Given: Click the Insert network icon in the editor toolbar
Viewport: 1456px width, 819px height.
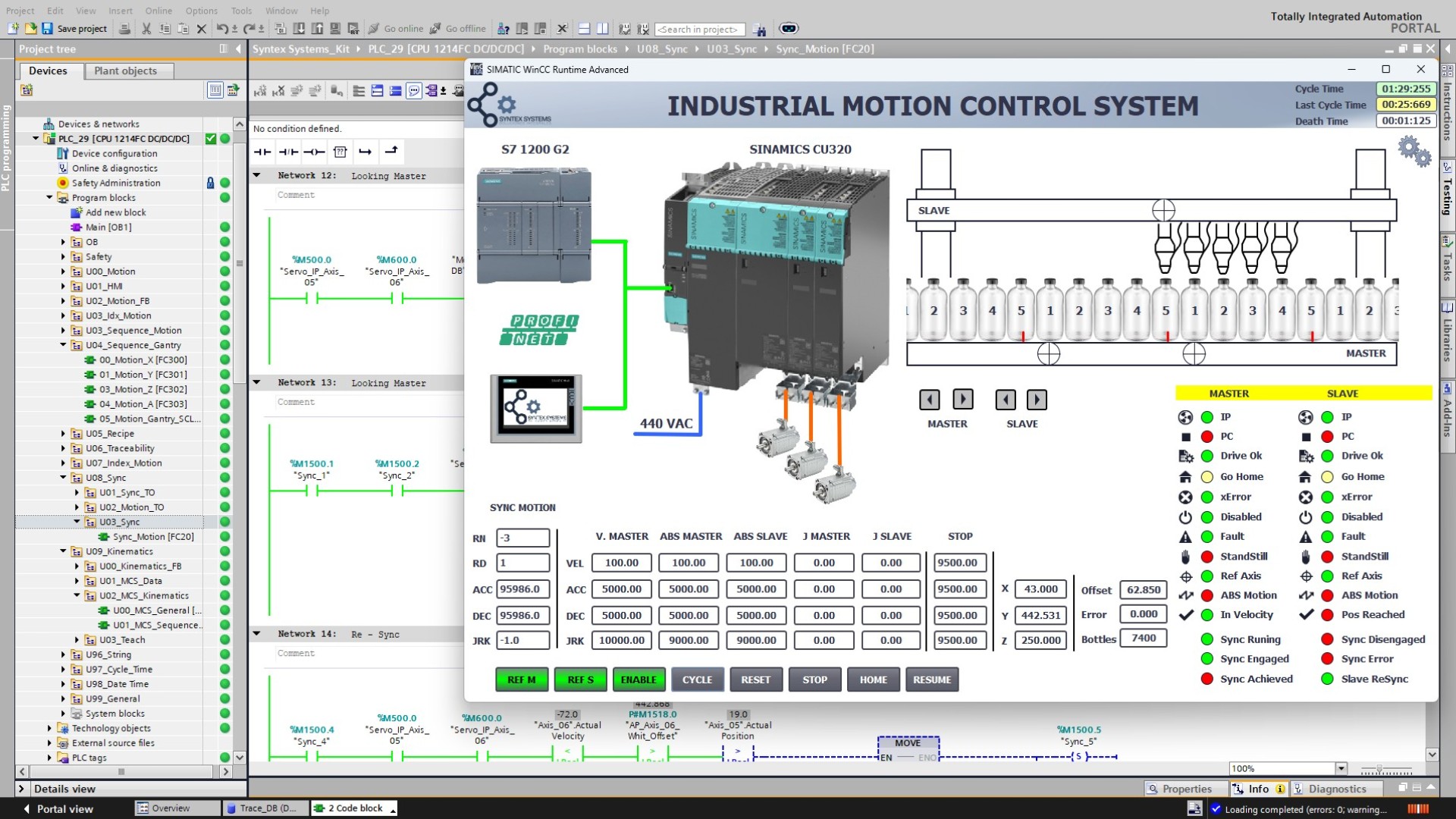Looking at the screenshot, I should click(260, 91).
